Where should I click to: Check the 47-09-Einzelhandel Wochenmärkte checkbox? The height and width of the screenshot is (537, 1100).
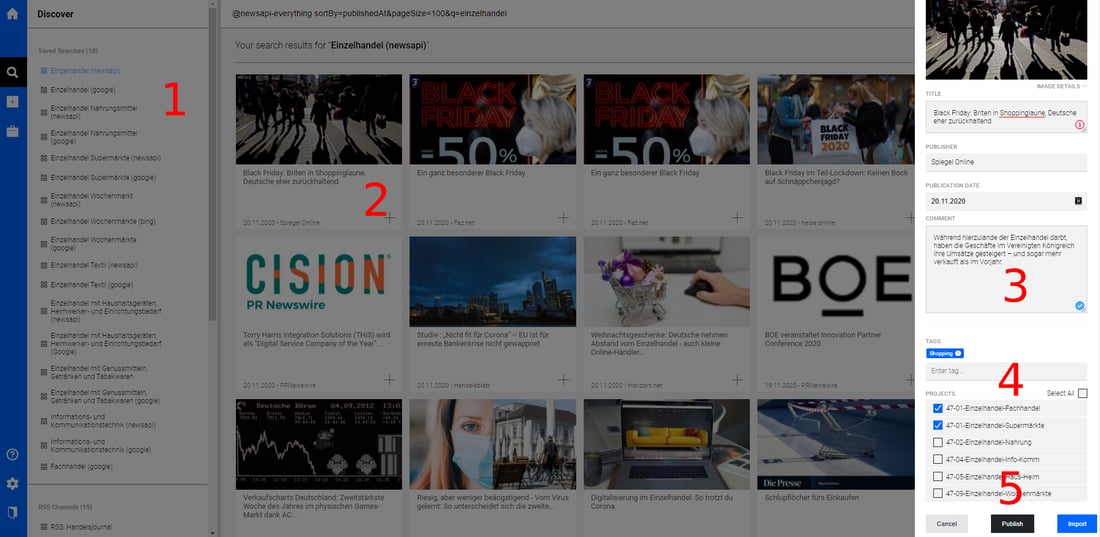[937, 493]
